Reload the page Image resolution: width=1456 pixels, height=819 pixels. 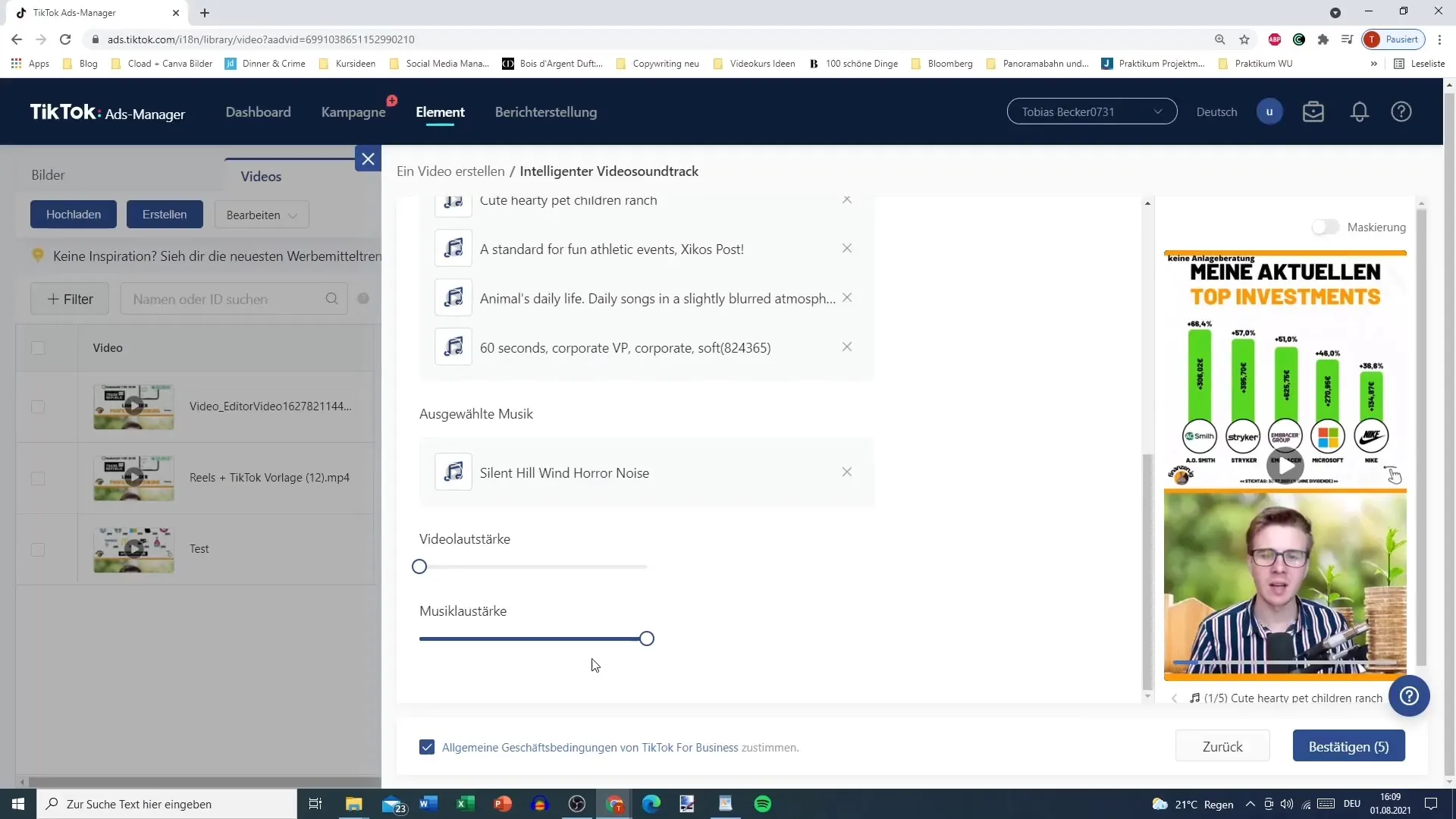point(65,39)
